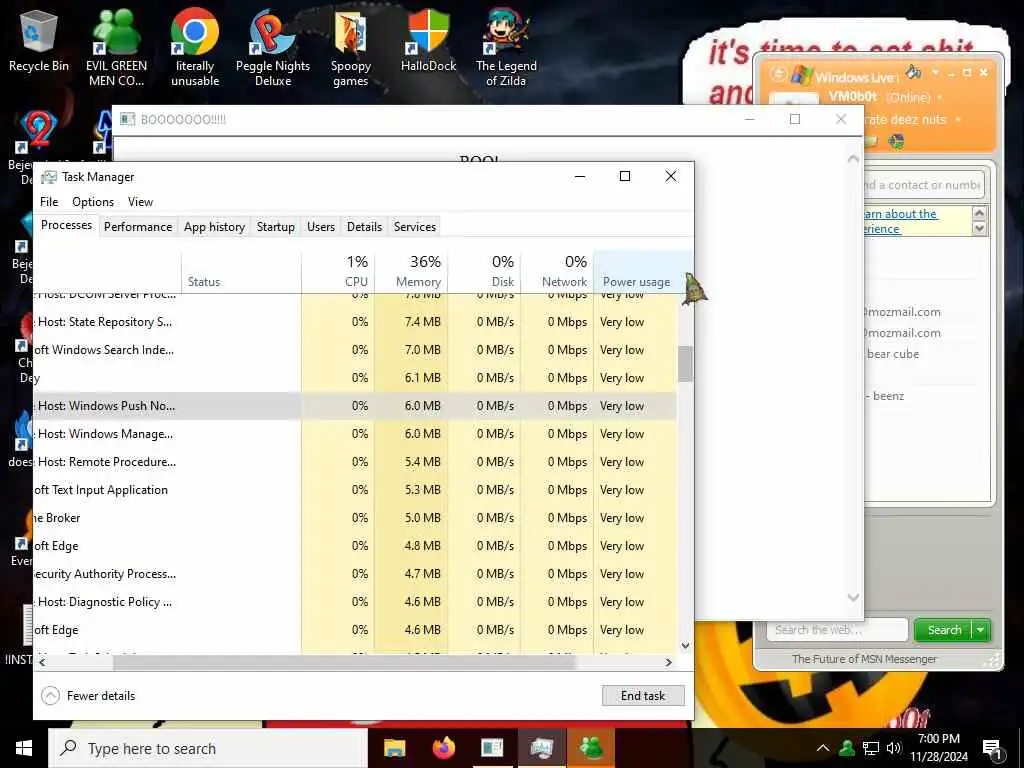Click The Future of MSN Messenger text
Screen dimensions: 1024x768
[864, 659]
